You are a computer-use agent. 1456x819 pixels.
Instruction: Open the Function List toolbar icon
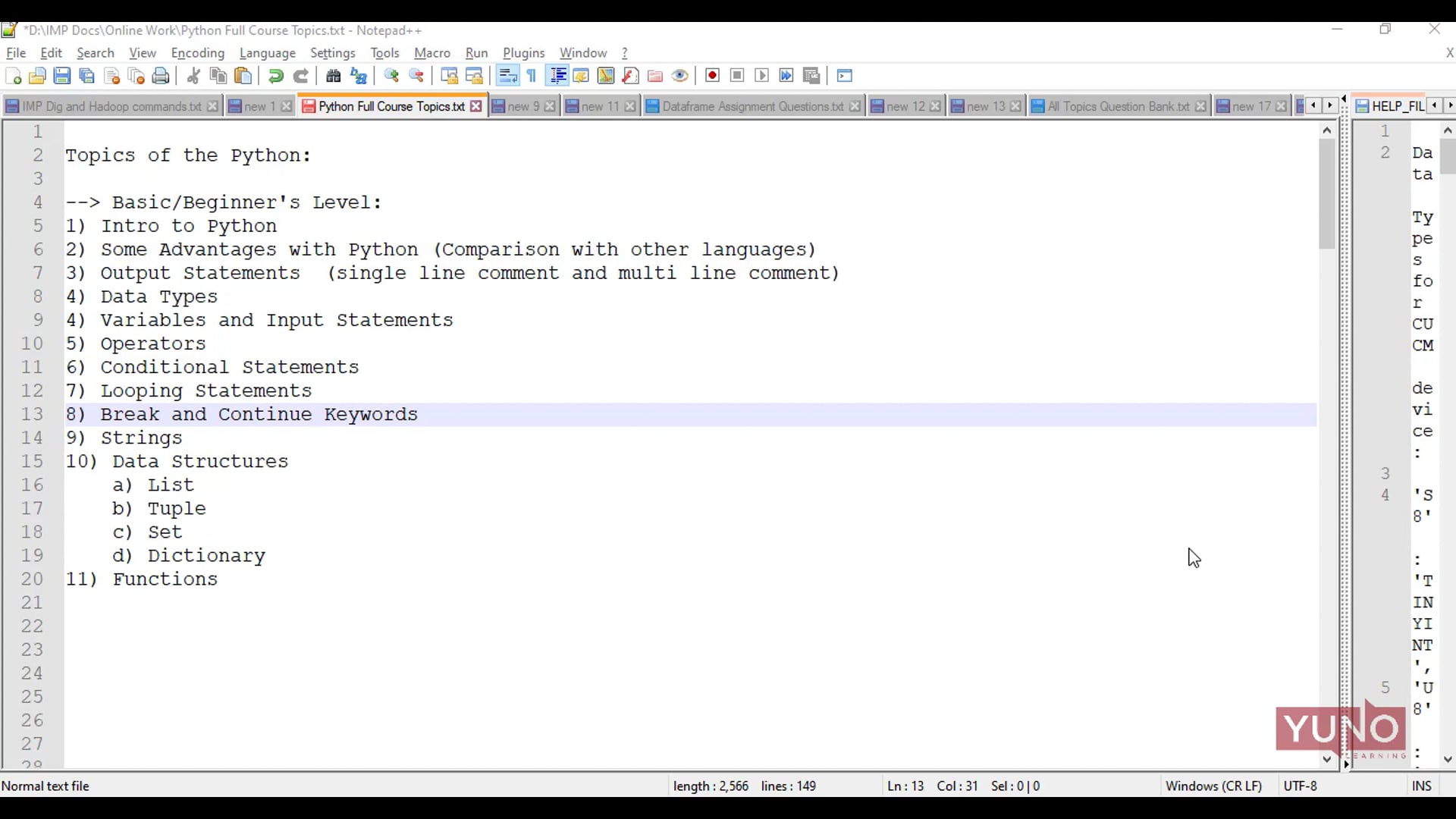pos(630,76)
